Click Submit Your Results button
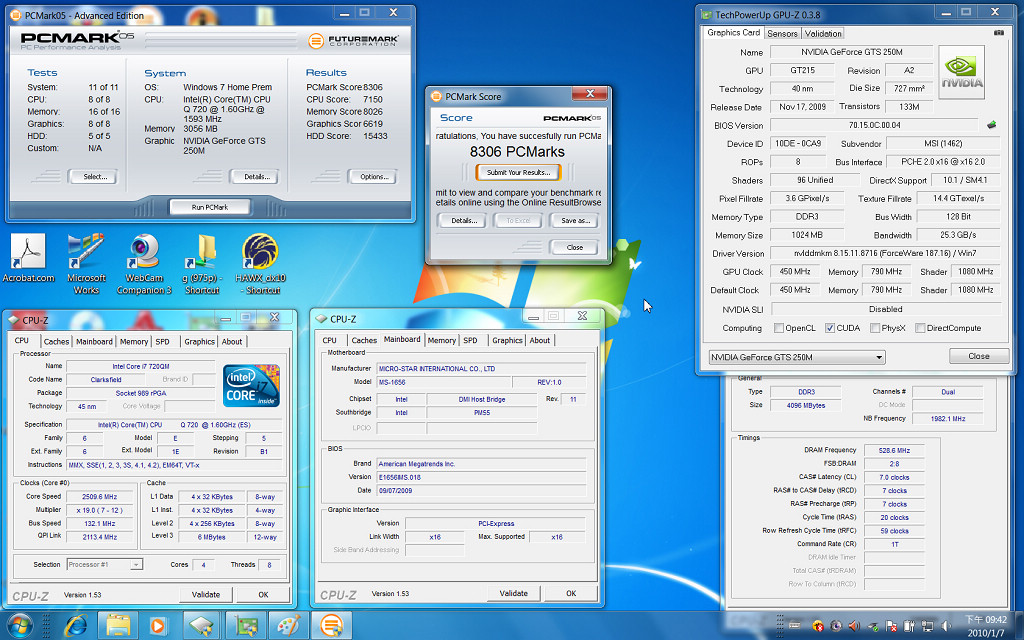This screenshot has height=640, width=1024. pyautogui.click(x=519, y=172)
